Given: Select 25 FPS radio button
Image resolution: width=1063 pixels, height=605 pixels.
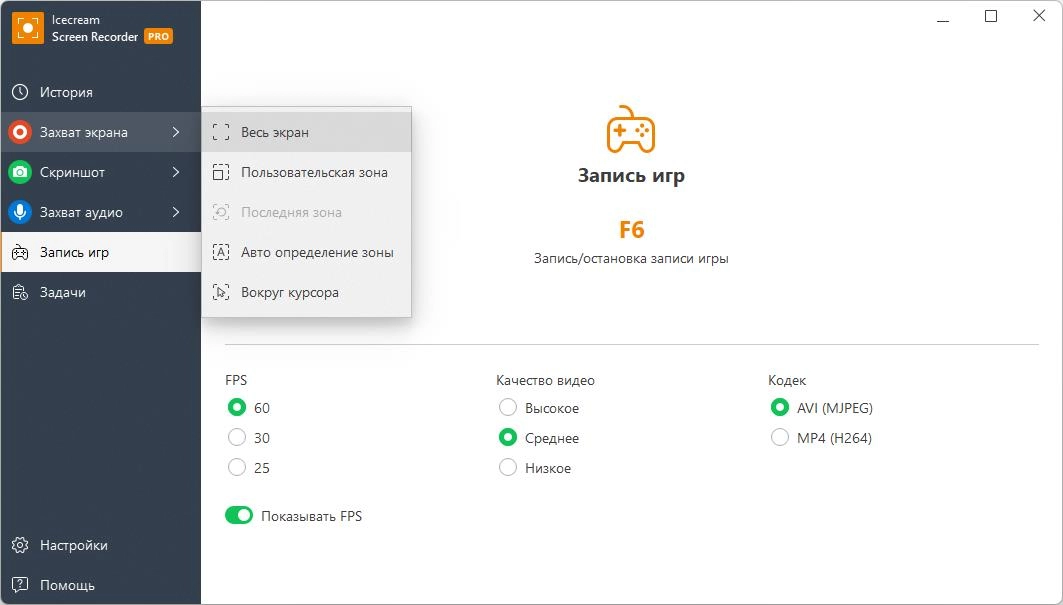Looking at the screenshot, I should pyautogui.click(x=237, y=467).
